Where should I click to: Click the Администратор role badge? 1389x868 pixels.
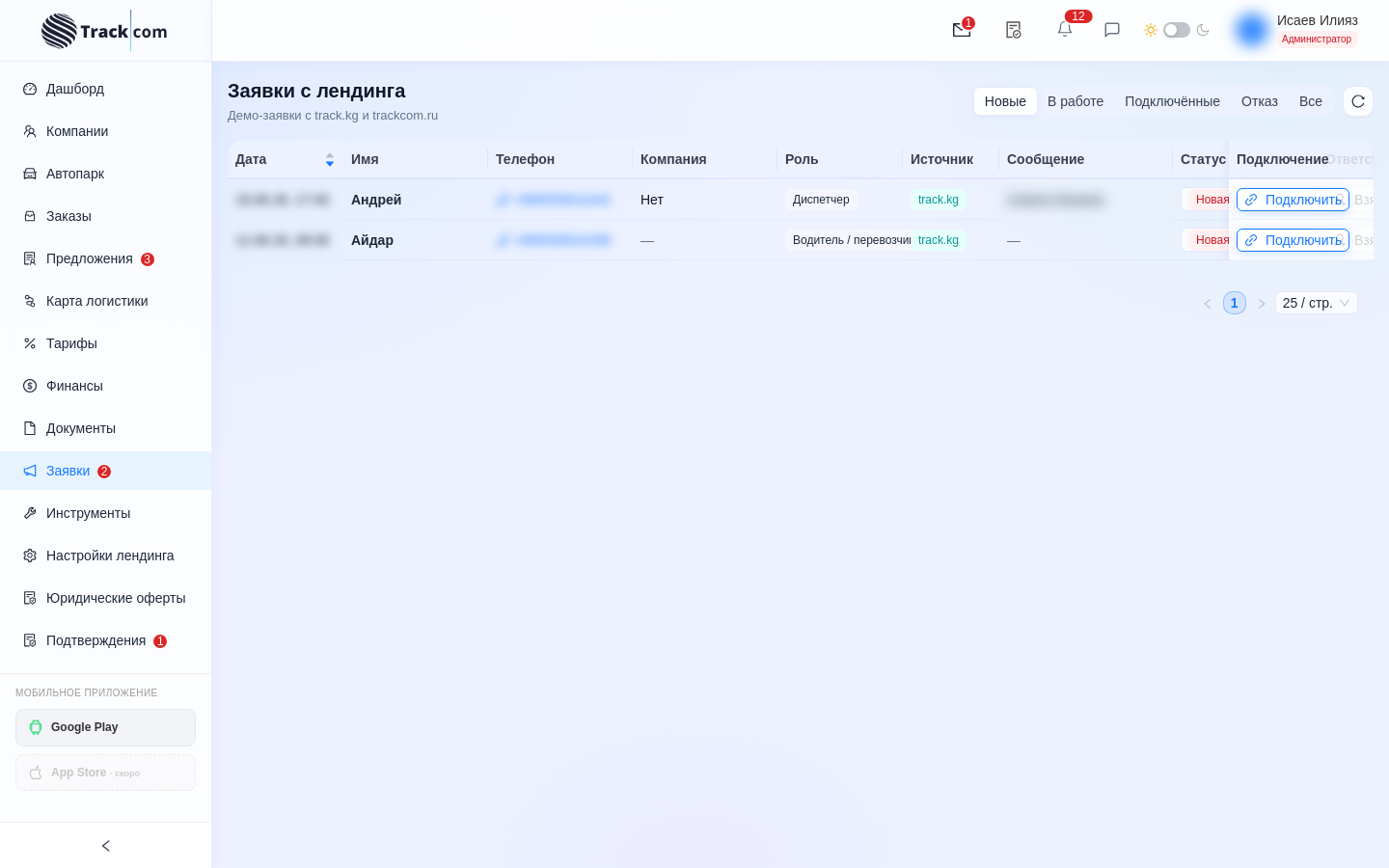(1317, 40)
